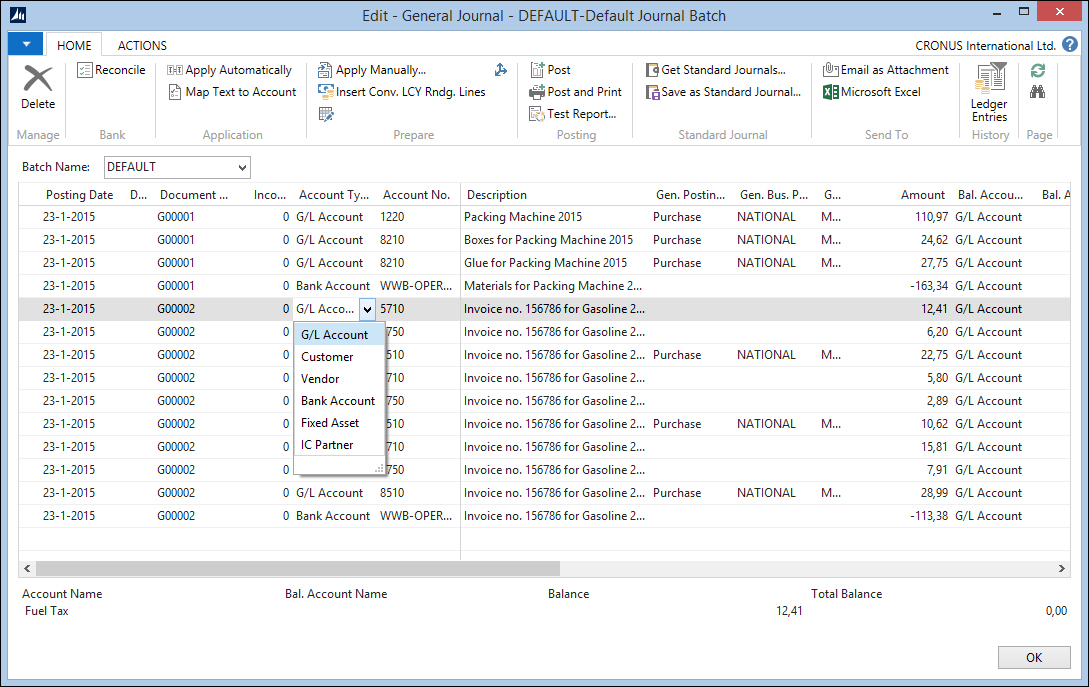The height and width of the screenshot is (687, 1089).
Task: Open the Account Type dropdown in the grid
Action: (367, 308)
